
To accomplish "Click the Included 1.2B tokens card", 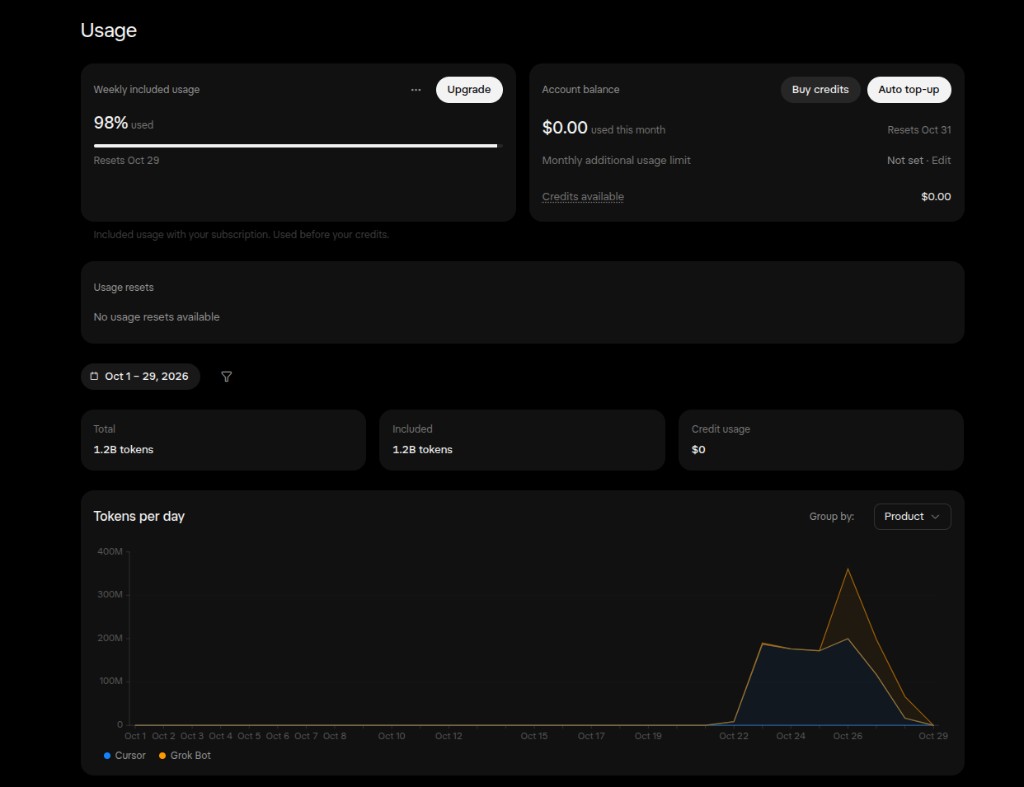I will [x=522, y=440].
